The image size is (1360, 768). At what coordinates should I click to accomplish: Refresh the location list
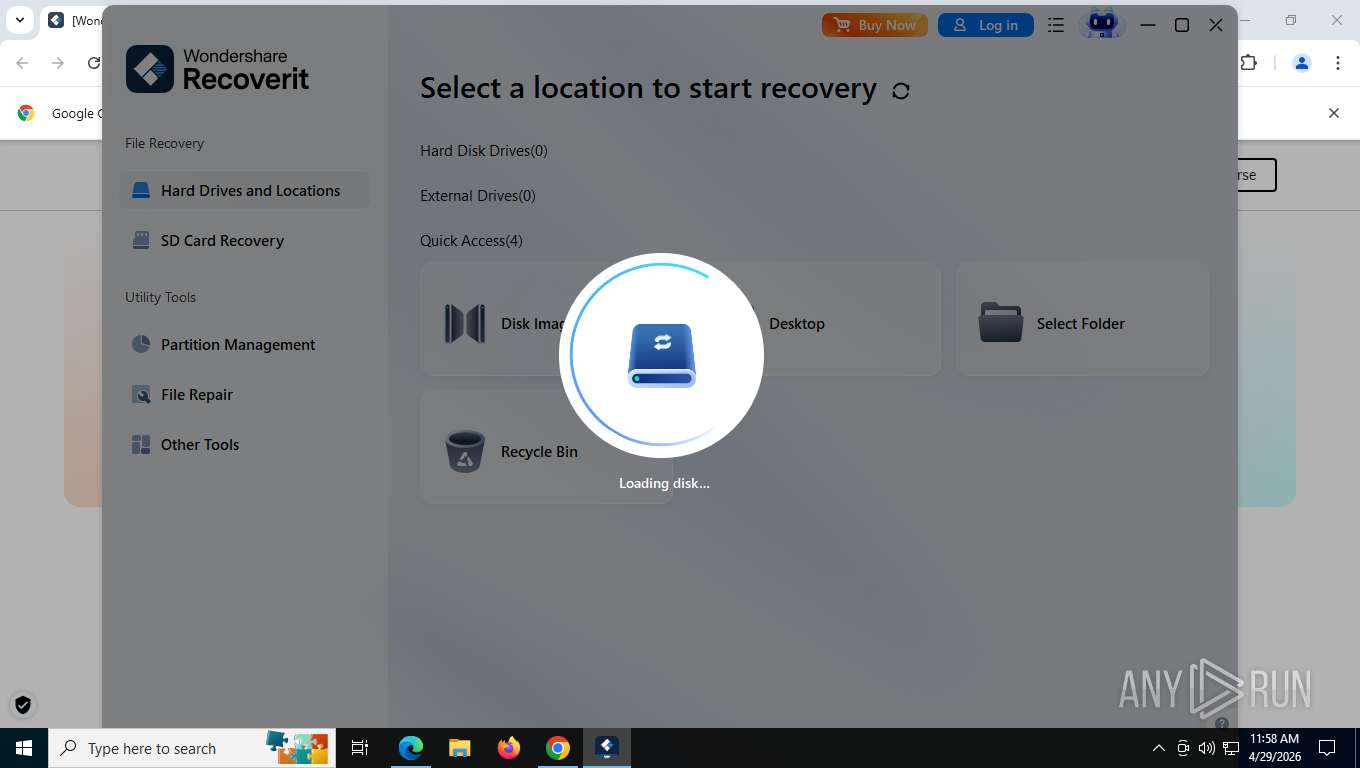pyautogui.click(x=901, y=90)
